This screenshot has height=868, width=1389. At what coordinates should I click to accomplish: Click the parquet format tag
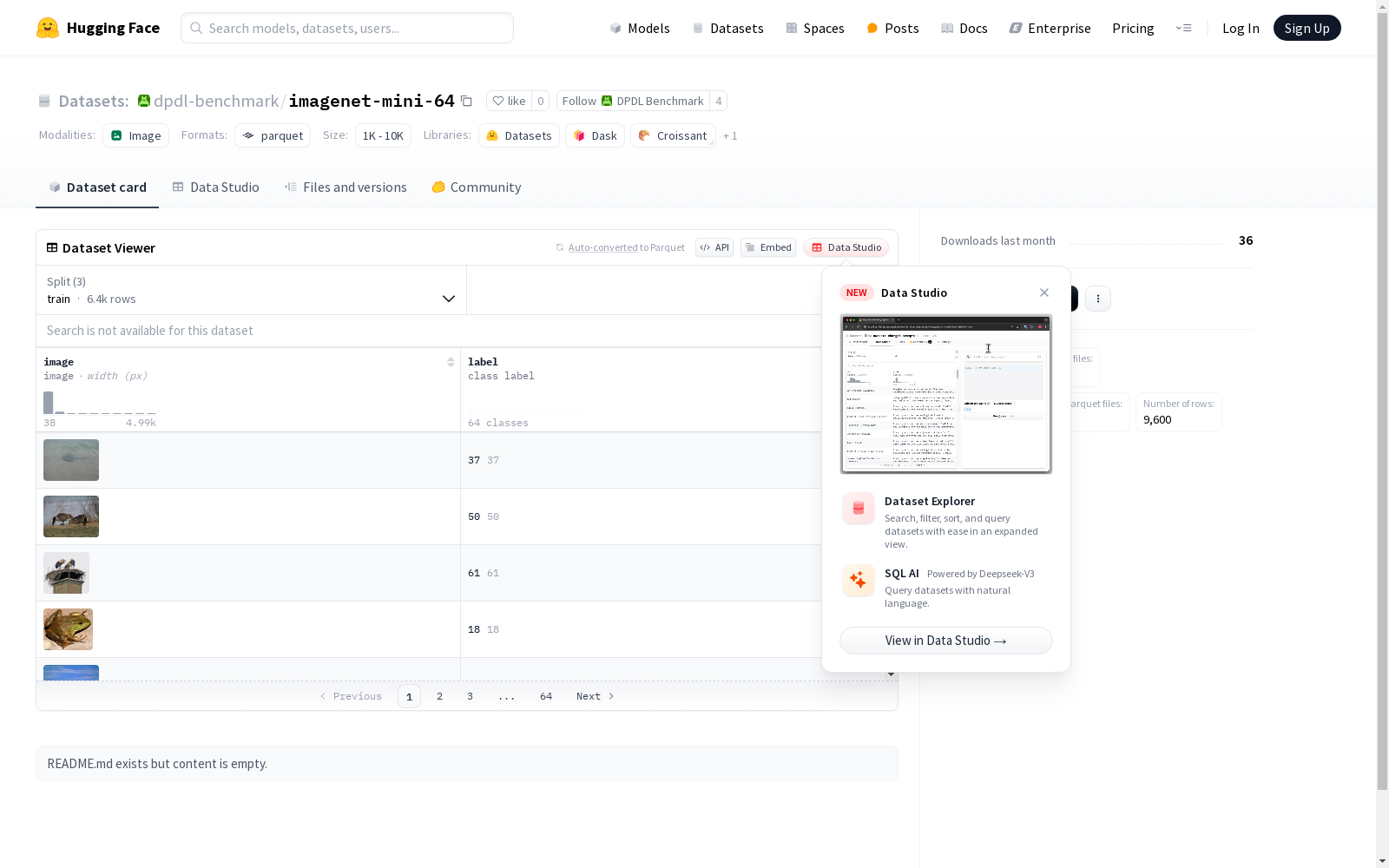[273, 135]
